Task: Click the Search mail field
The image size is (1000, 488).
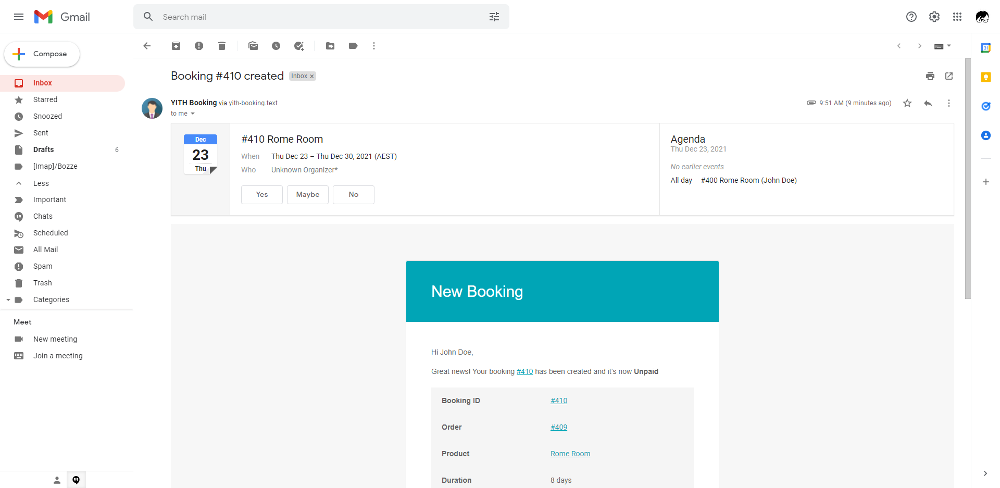Action: pyautogui.click(x=321, y=17)
